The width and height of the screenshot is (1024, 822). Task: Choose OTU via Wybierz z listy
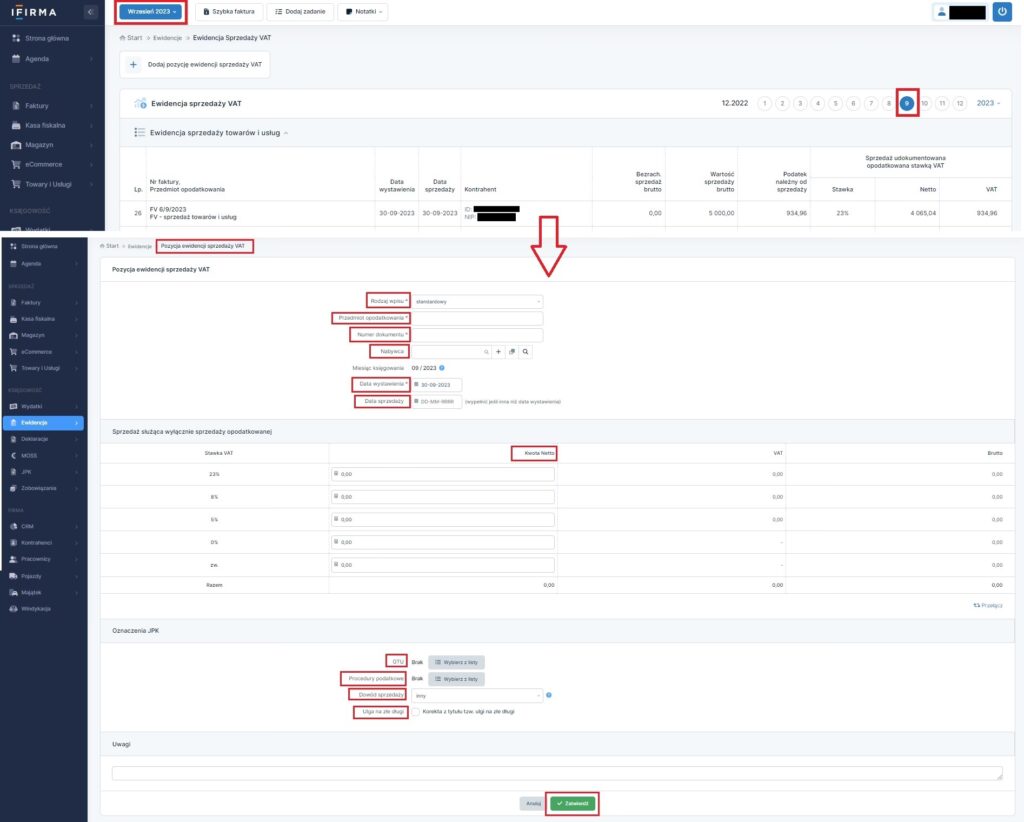457,662
